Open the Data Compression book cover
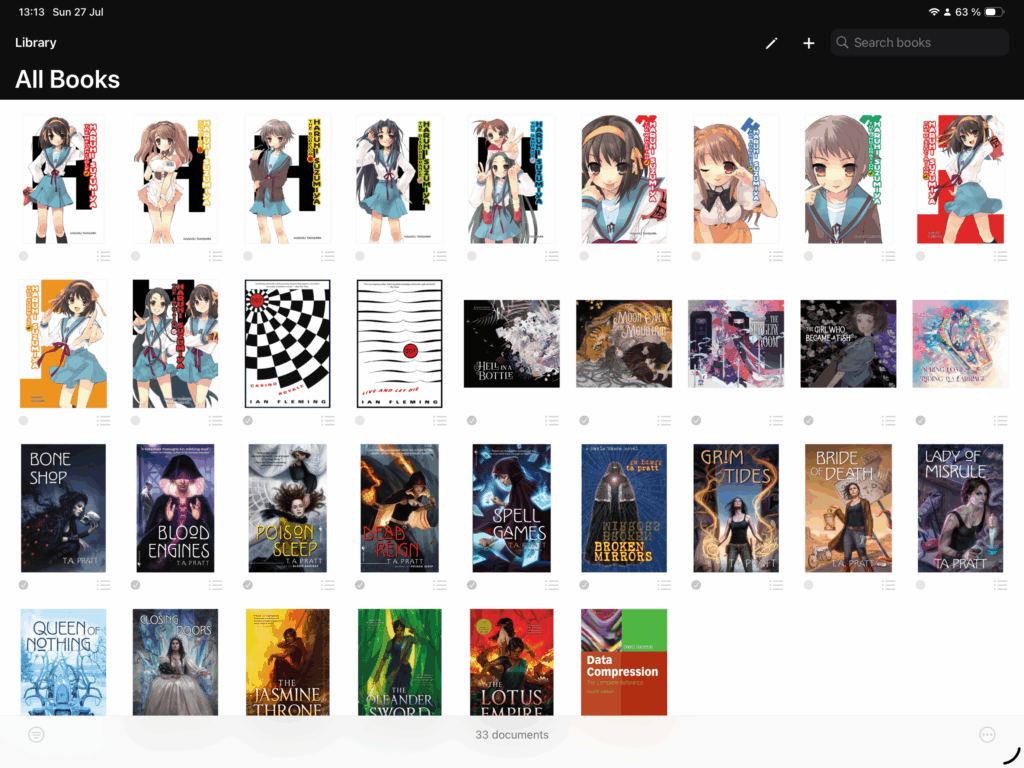The height and width of the screenshot is (768, 1024). [x=624, y=662]
